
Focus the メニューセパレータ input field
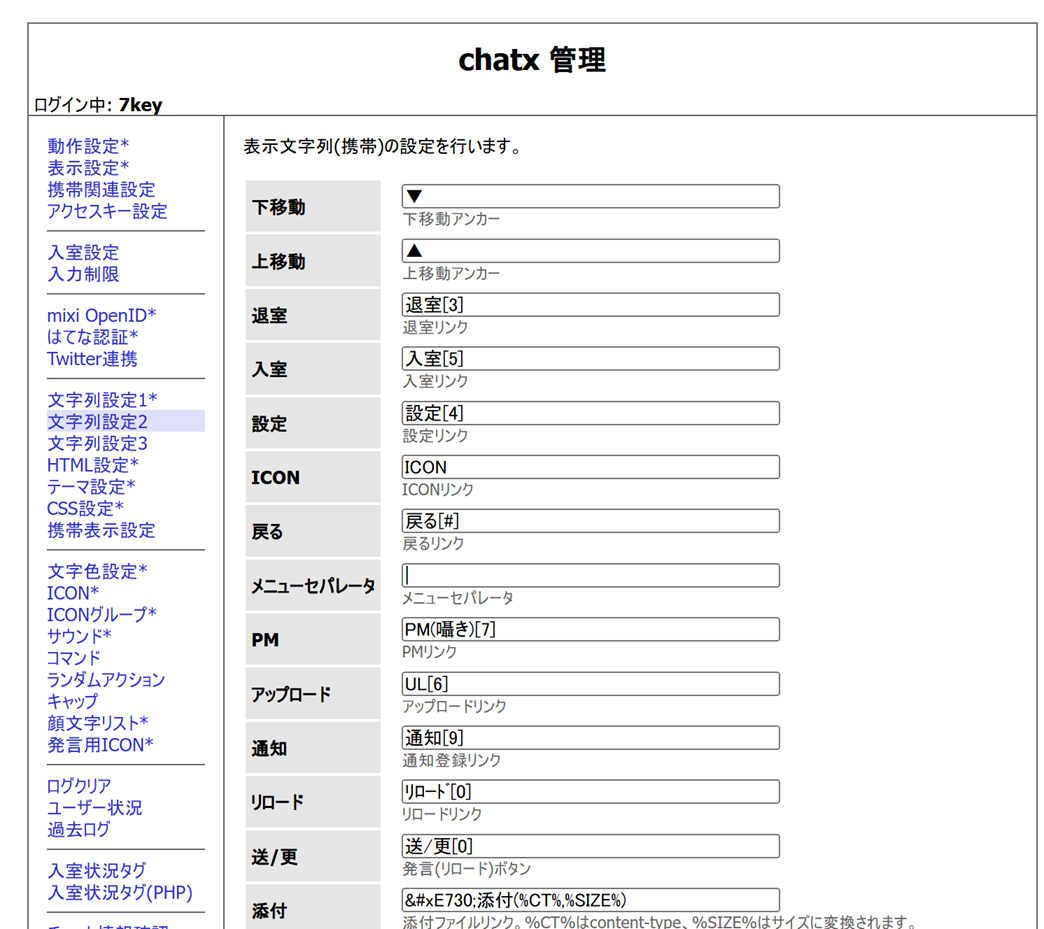click(590, 575)
